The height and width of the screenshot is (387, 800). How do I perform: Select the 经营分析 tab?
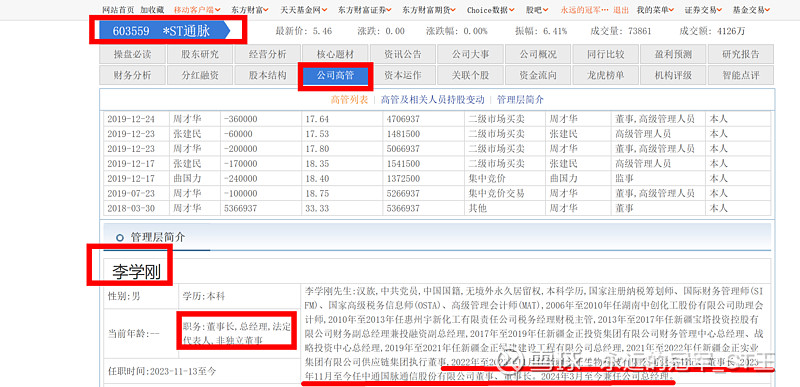click(x=267, y=54)
